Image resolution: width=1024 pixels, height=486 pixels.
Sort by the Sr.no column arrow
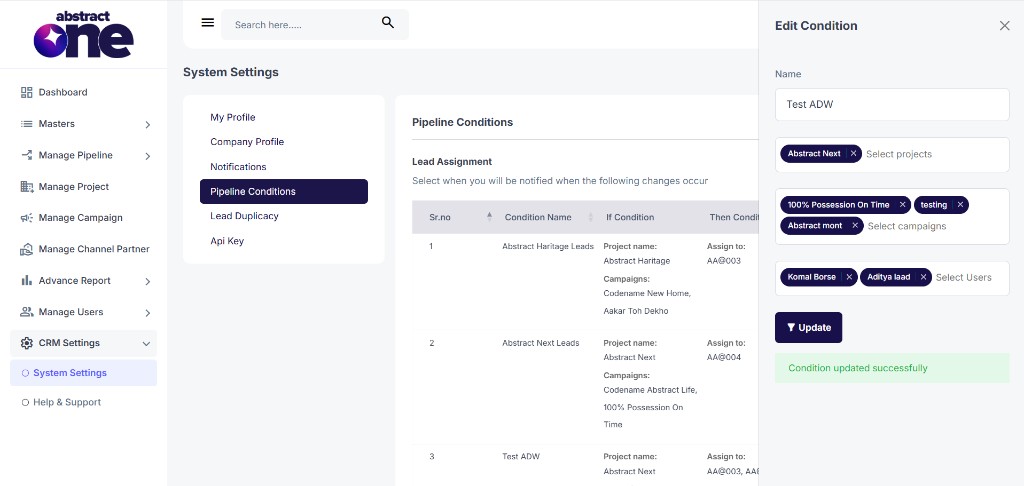pyautogui.click(x=489, y=217)
